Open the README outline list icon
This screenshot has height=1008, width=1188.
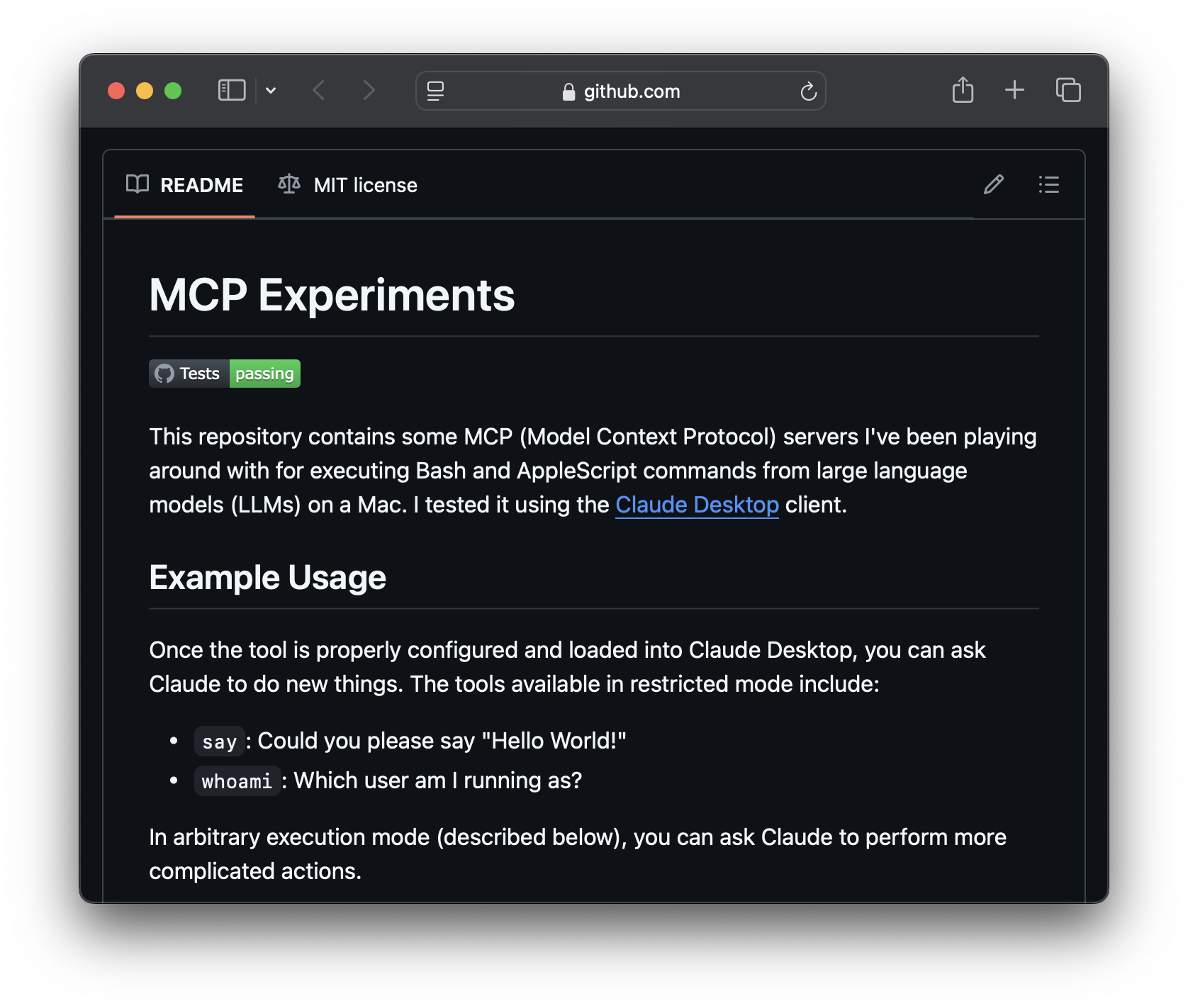pos(1049,185)
